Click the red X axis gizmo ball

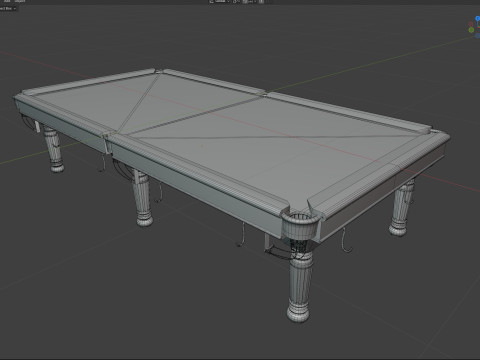click(x=471, y=24)
